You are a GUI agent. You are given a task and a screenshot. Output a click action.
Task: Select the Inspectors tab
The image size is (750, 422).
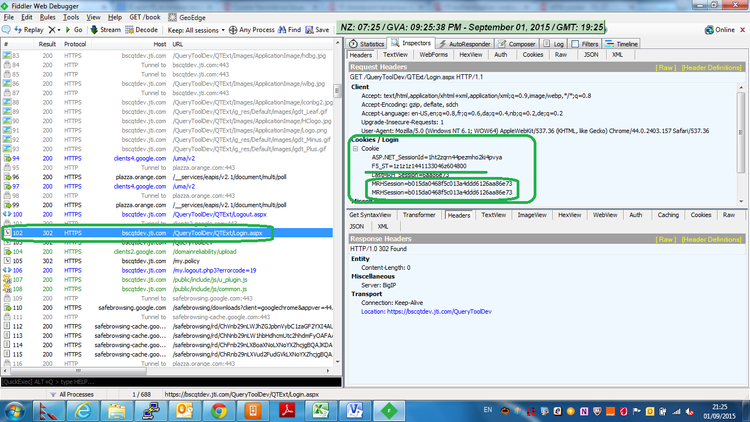pyautogui.click(x=411, y=43)
